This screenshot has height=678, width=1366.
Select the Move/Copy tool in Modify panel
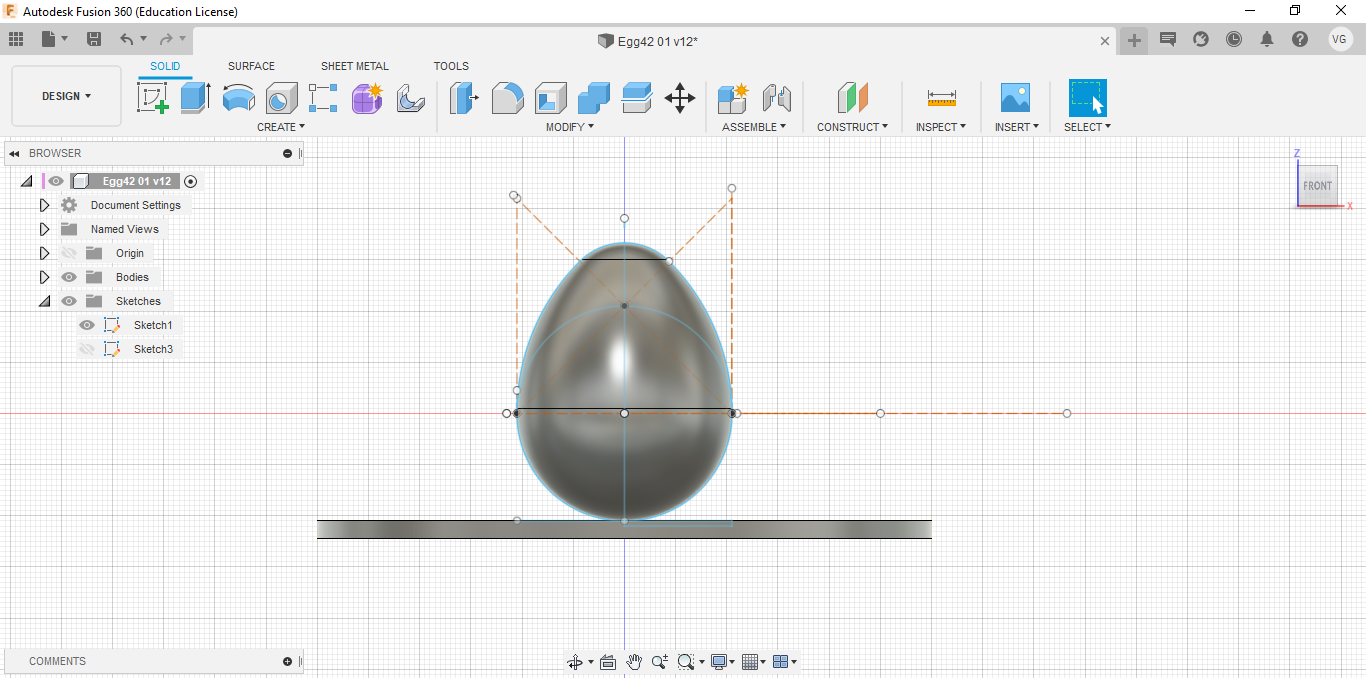point(681,98)
